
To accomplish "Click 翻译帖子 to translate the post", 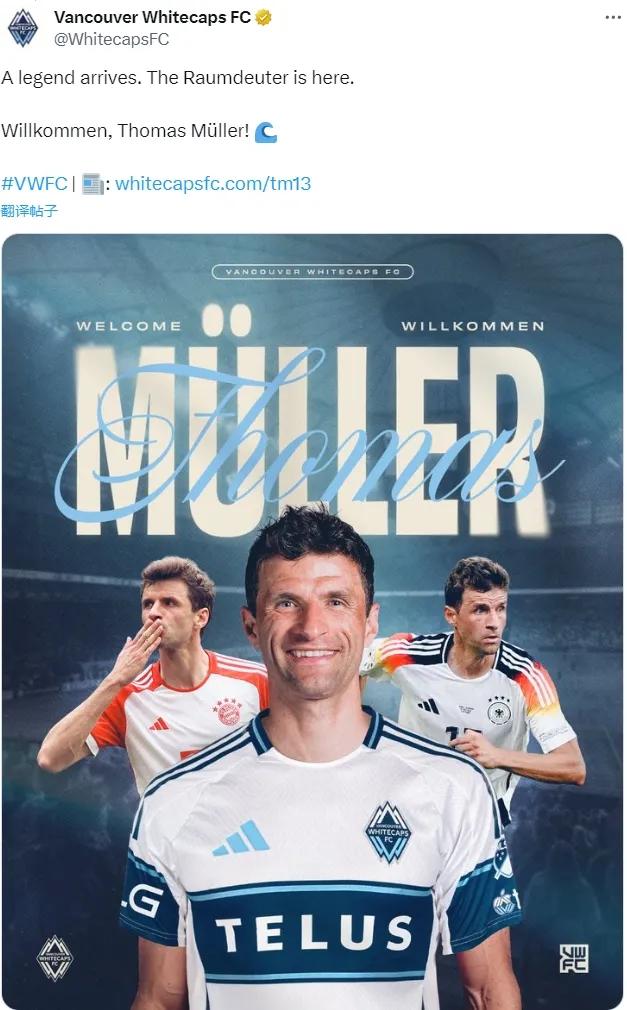I will pos(30,211).
